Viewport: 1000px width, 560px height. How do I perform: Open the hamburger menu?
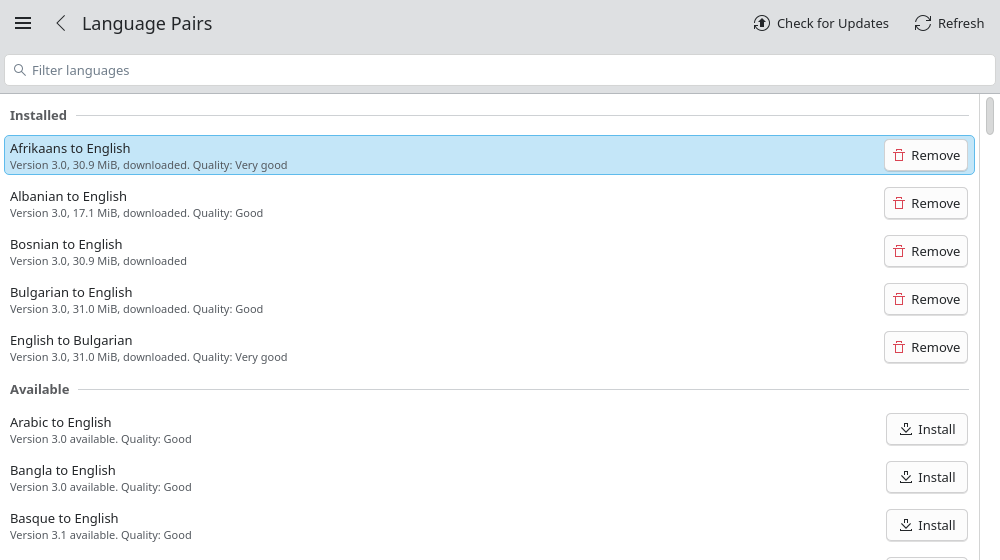coord(23,24)
